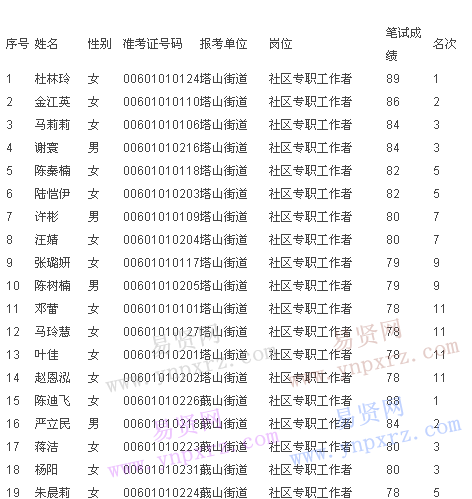This screenshot has width=472, height=499.
Task: Click the gender 男 for 陈树楠
Action: tap(93, 286)
